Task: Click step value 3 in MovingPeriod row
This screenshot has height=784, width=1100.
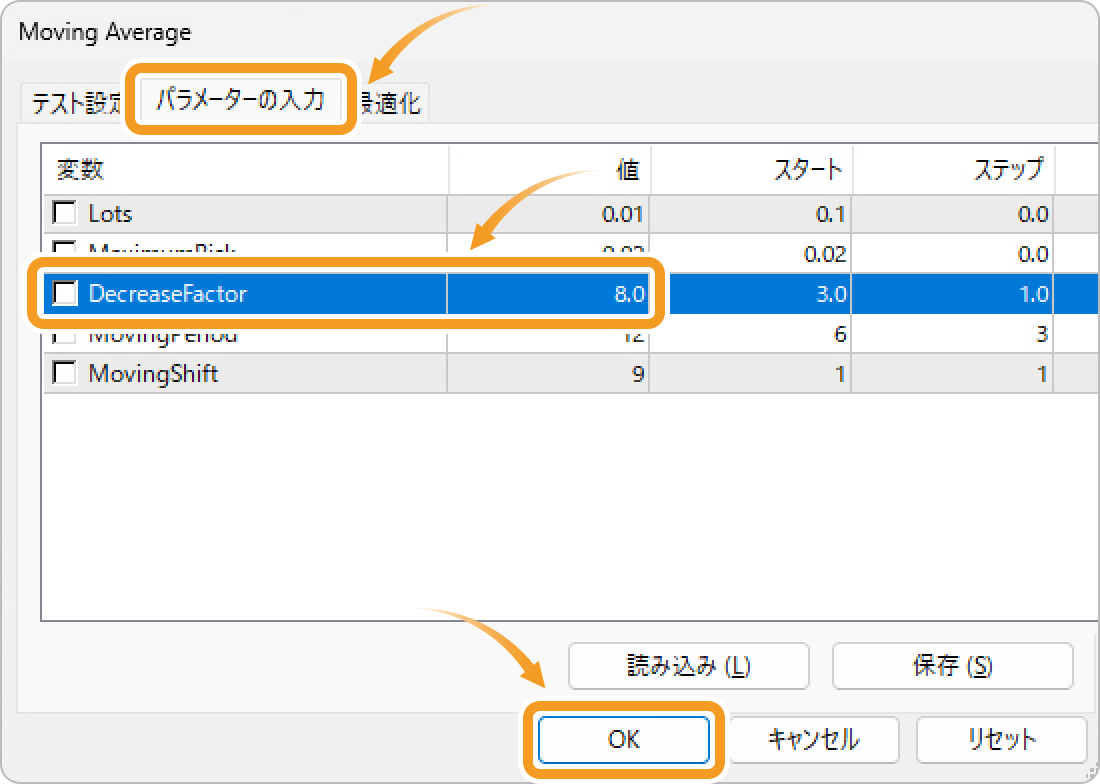Action: [x=953, y=334]
